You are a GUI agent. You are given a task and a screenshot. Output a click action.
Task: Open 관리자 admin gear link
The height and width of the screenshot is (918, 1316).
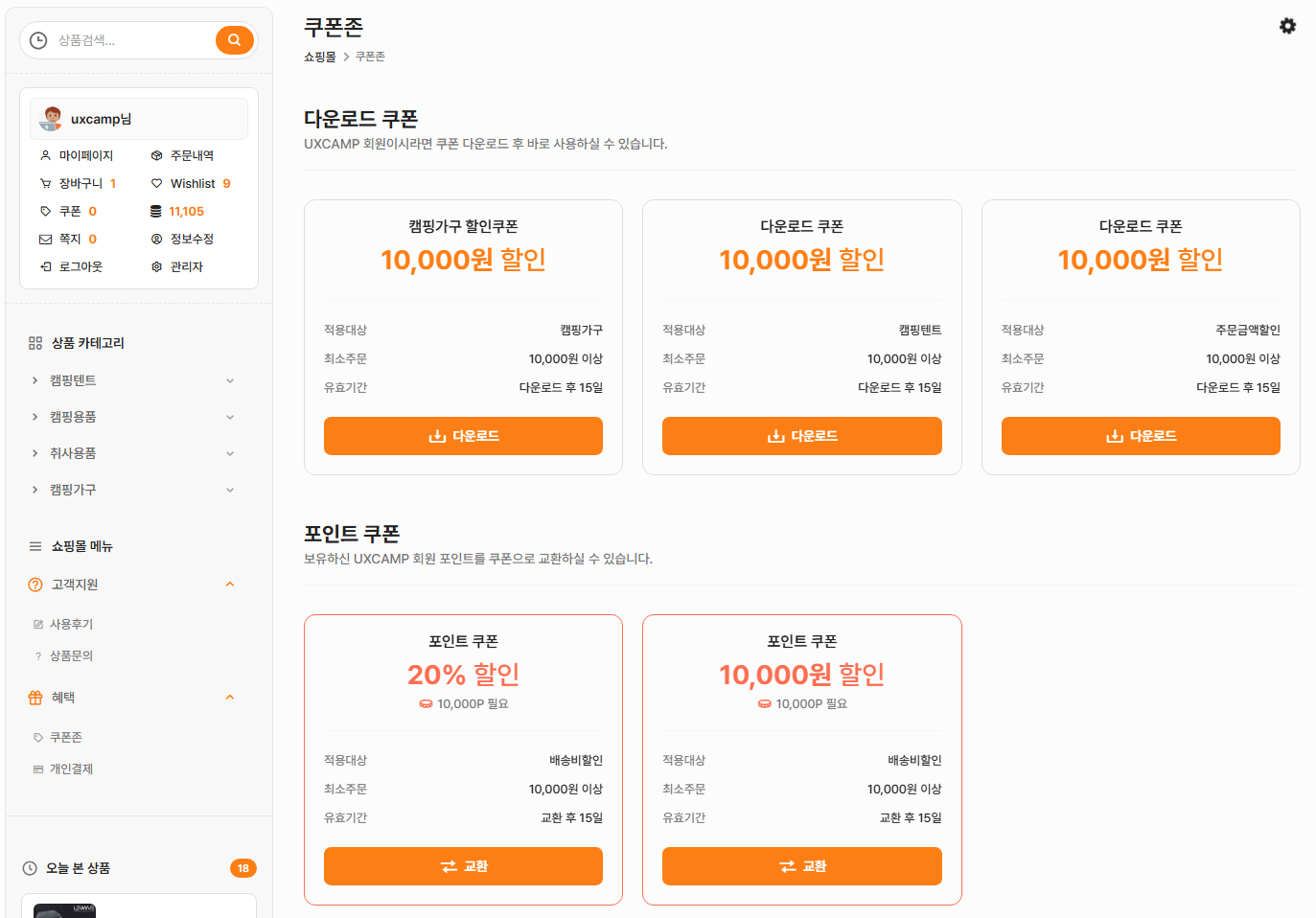186,266
